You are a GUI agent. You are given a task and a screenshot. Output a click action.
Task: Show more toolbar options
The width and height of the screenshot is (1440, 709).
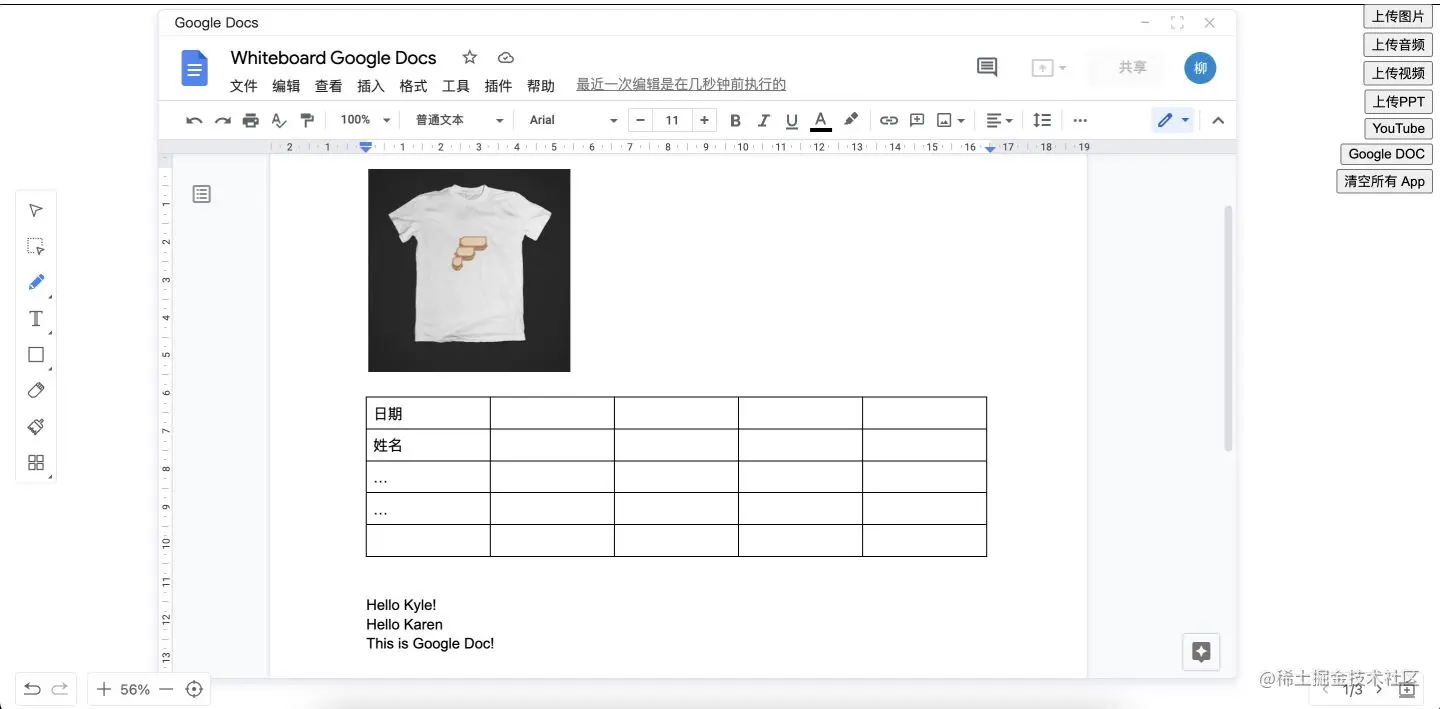pyautogui.click(x=1080, y=120)
